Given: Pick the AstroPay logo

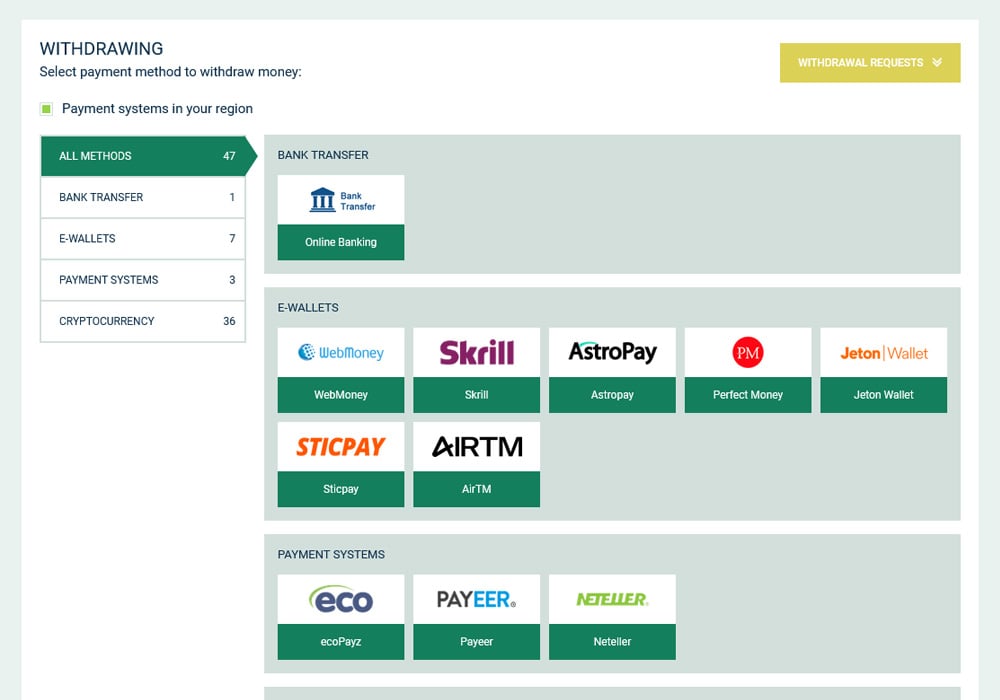Looking at the screenshot, I should [612, 353].
